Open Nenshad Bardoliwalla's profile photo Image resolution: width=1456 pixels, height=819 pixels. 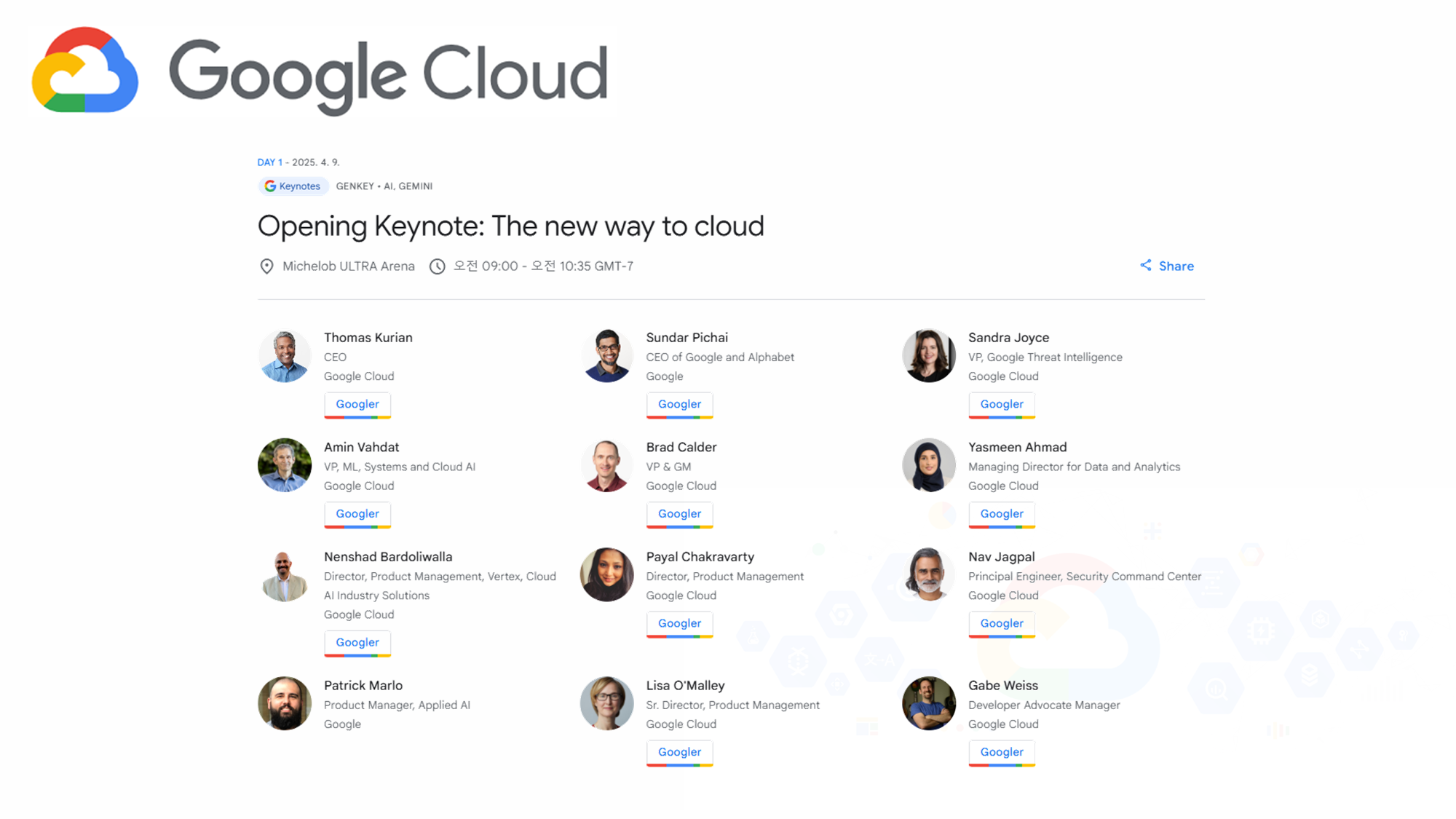[285, 575]
